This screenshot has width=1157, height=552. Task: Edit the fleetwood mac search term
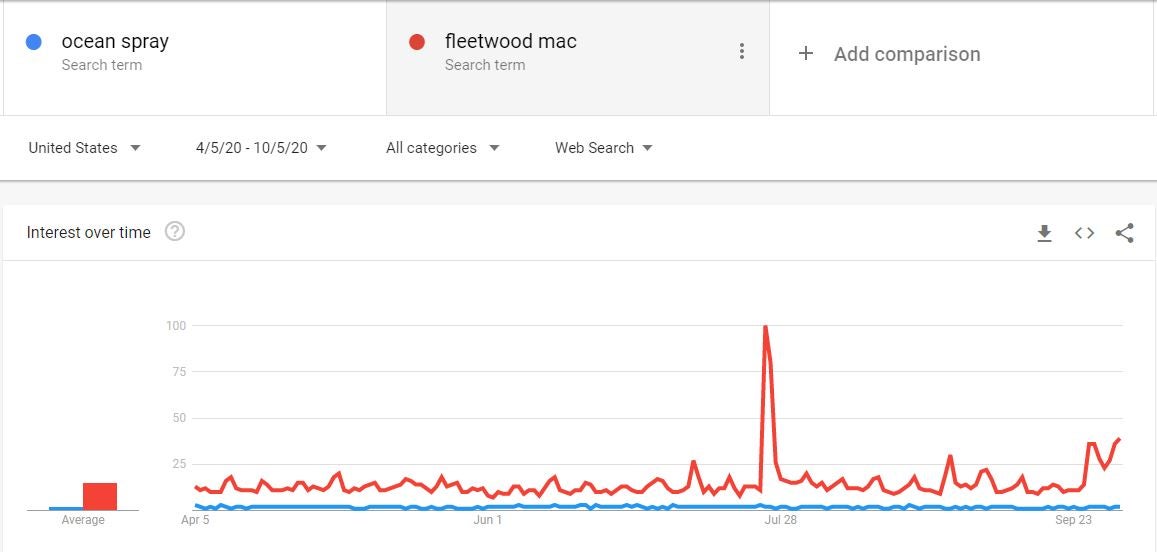[511, 41]
